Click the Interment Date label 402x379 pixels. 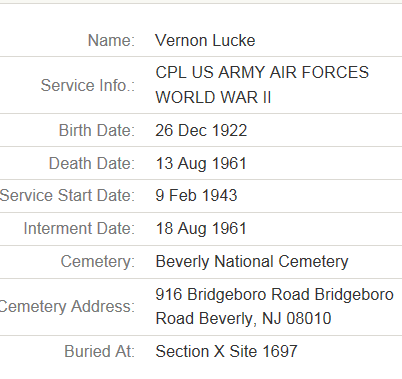point(79,229)
